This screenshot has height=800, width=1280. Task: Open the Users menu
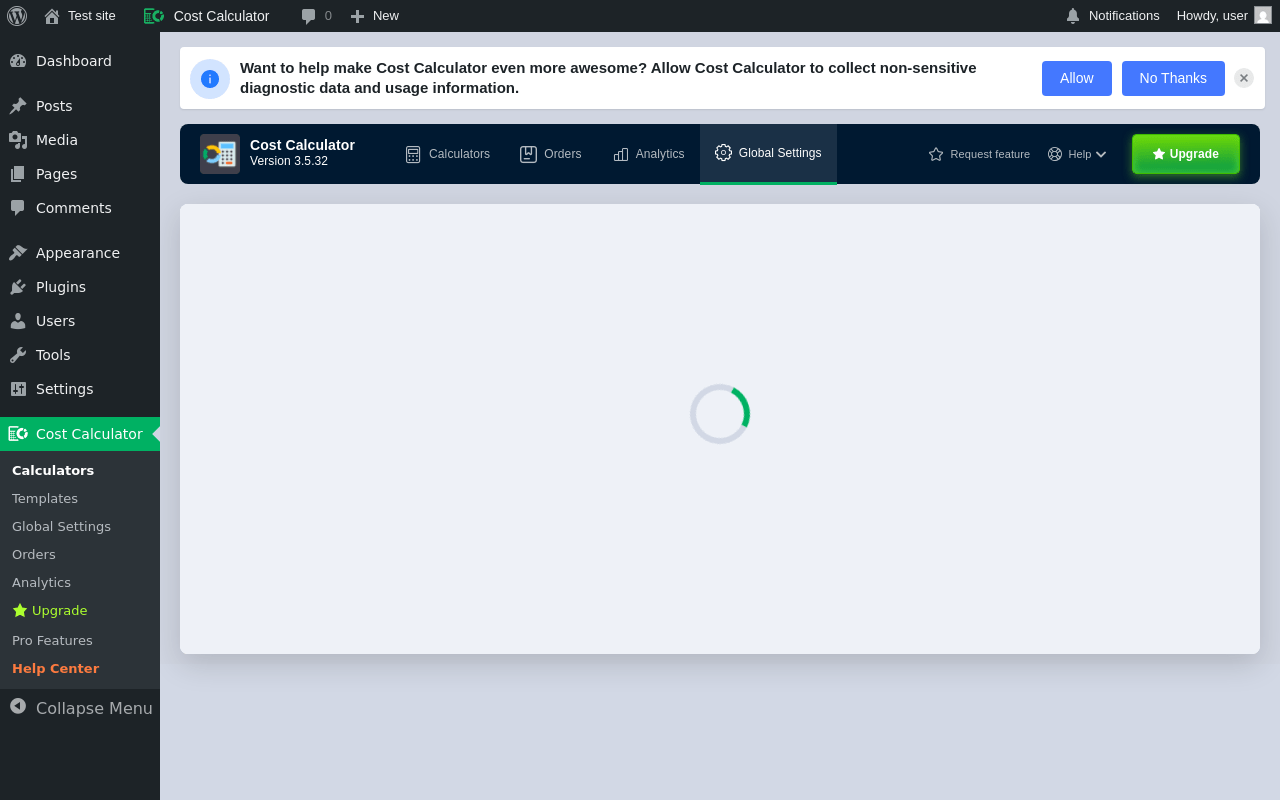coord(80,321)
